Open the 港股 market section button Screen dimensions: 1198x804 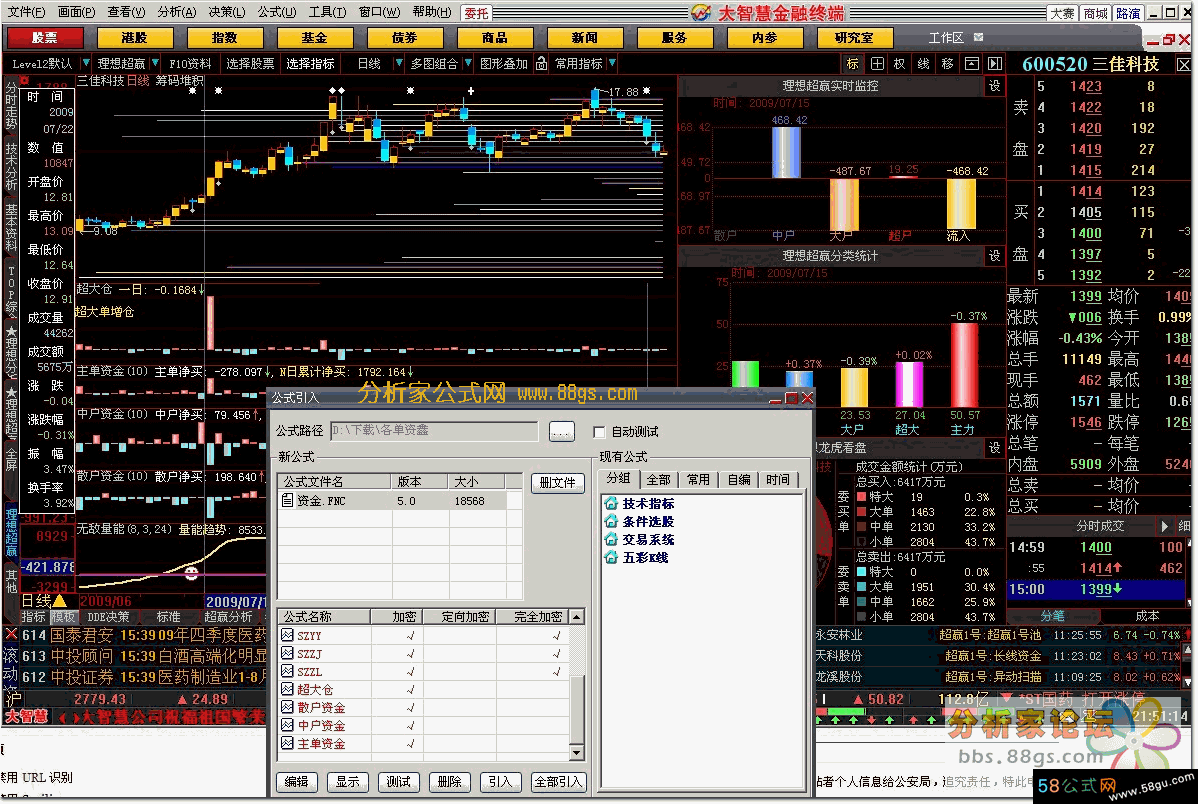(134, 37)
